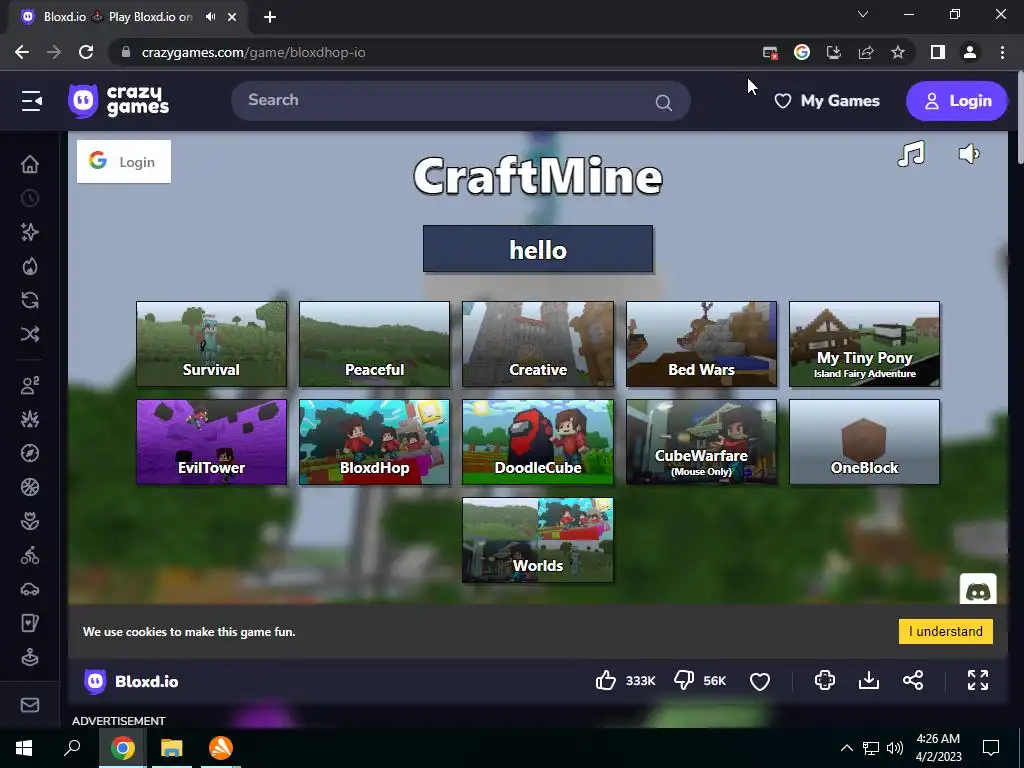This screenshot has height=768, width=1024.
Task: Open new games sparkle icon in sidebar
Action: click(x=30, y=232)
